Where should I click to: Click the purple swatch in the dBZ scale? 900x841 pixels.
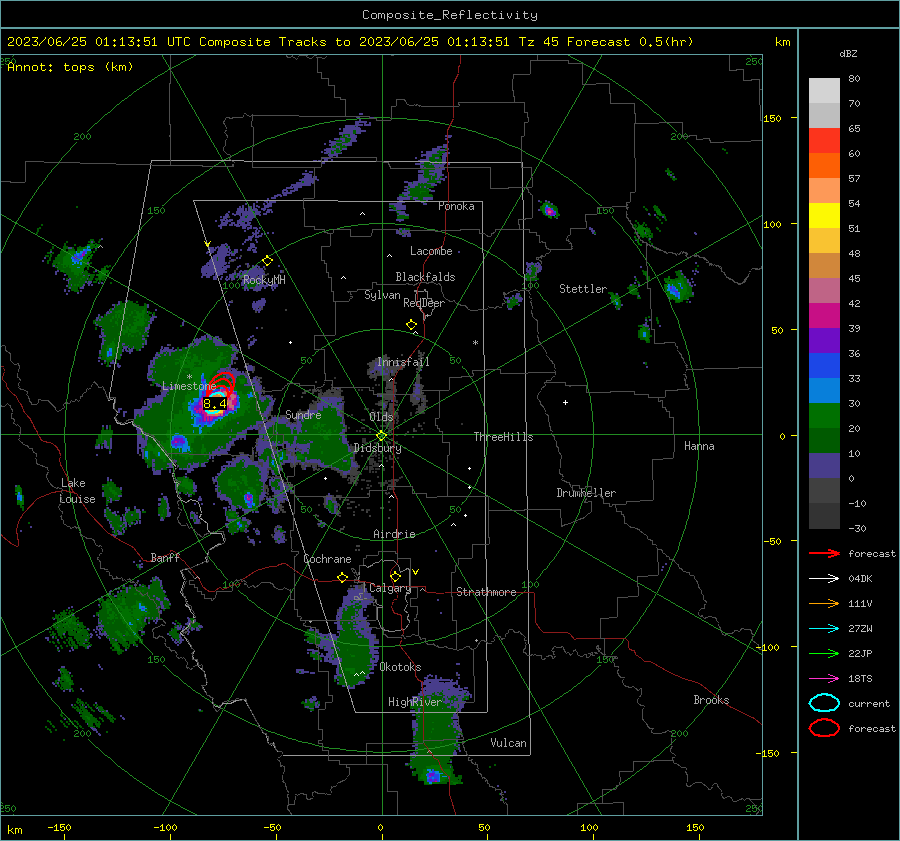824,340
